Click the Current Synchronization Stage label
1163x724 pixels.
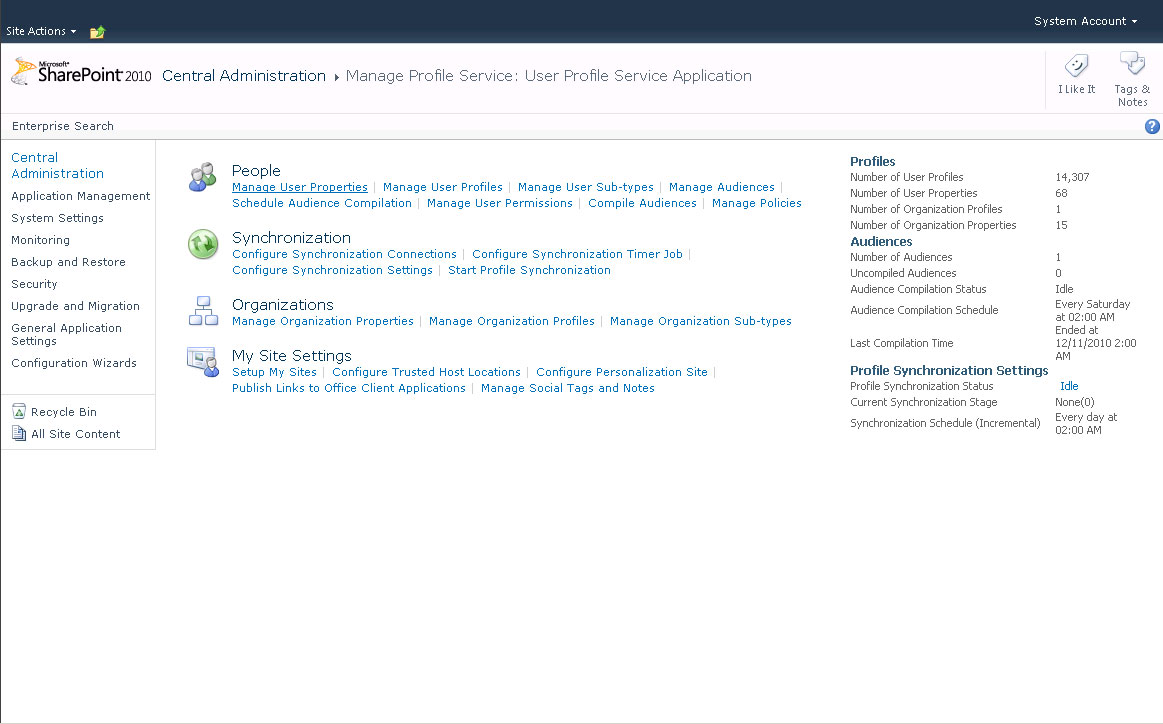(x=923, y=402)
